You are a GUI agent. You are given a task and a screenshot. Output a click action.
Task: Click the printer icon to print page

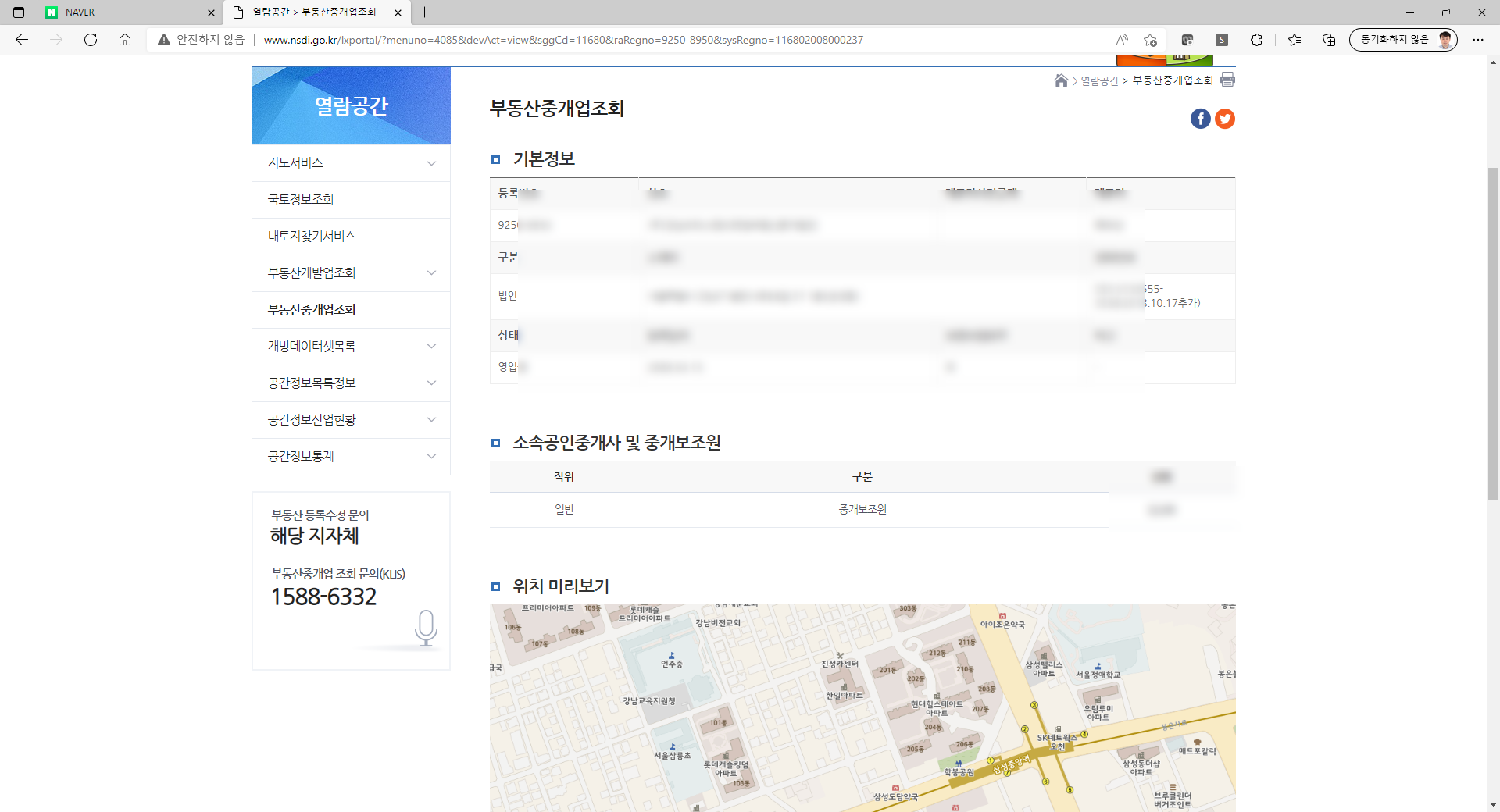pos(1227,80)
